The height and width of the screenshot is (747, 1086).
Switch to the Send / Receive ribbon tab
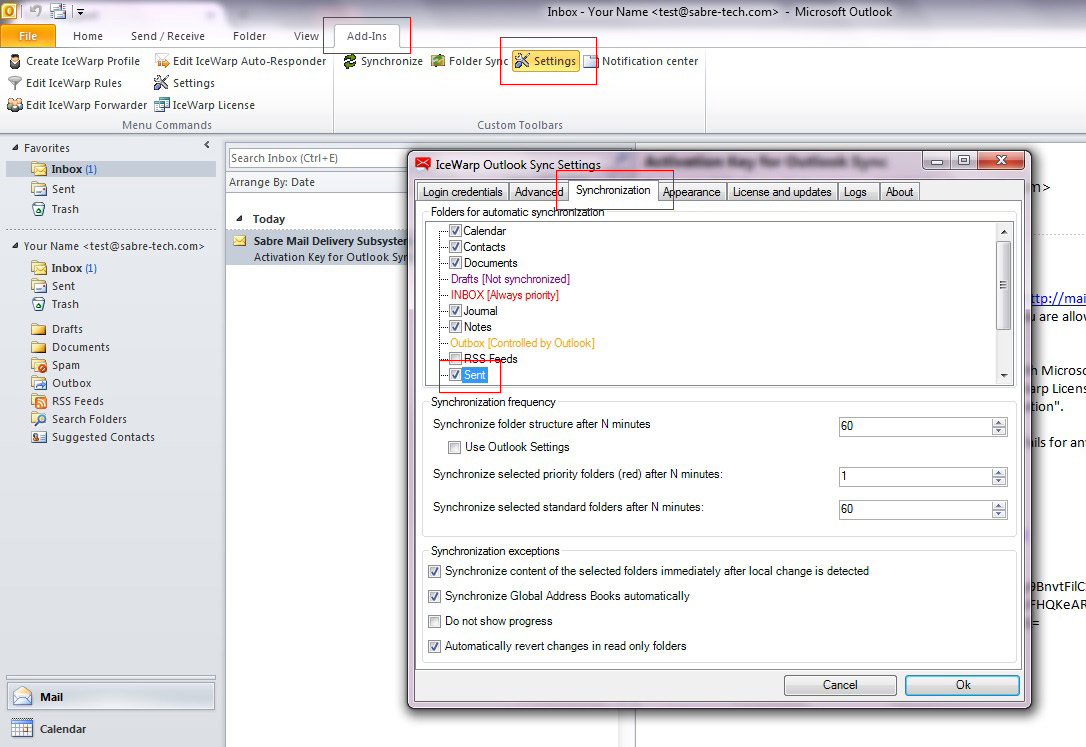pyautogui.click(x=168, y=36)
